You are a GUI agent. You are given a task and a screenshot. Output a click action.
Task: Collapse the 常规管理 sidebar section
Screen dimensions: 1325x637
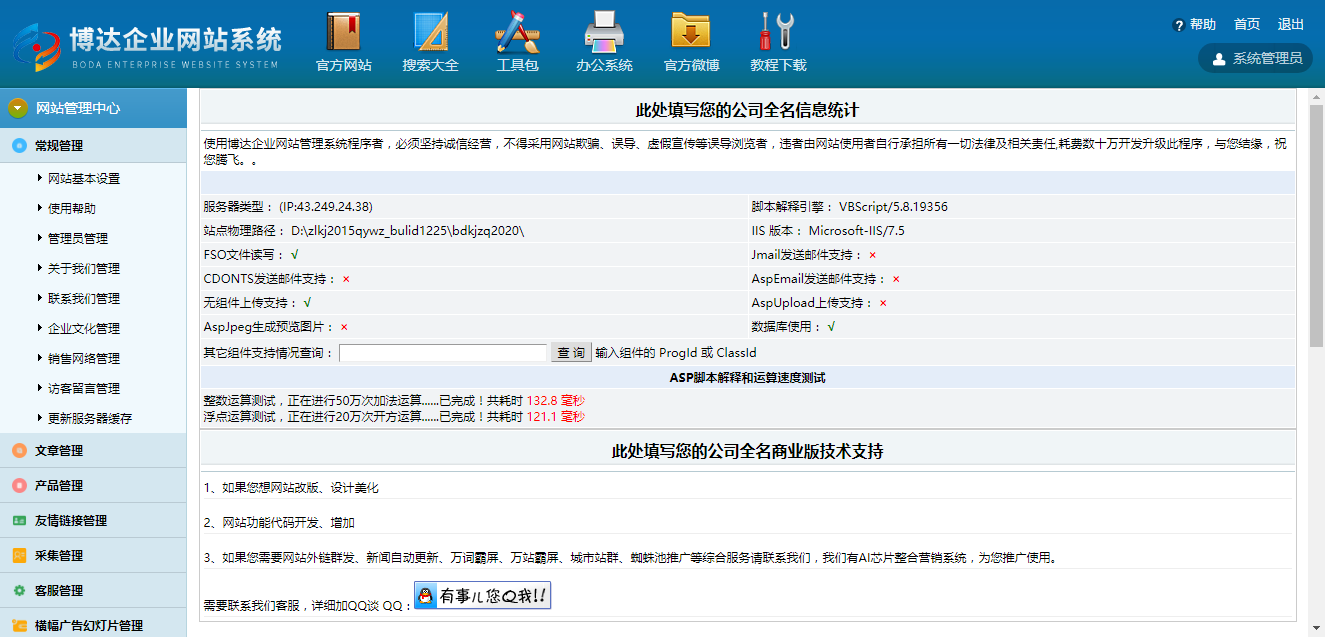point(59,146)
